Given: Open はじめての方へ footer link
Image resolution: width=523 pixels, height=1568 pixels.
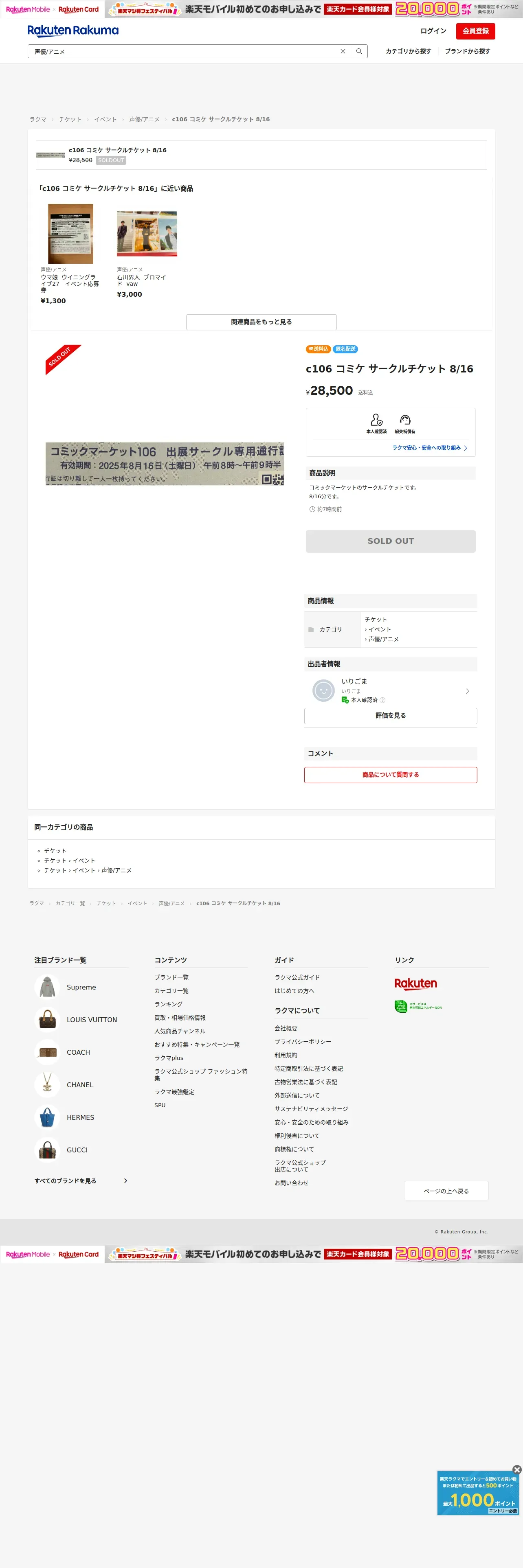Looking at the screenshot, I should coord(294,991).
